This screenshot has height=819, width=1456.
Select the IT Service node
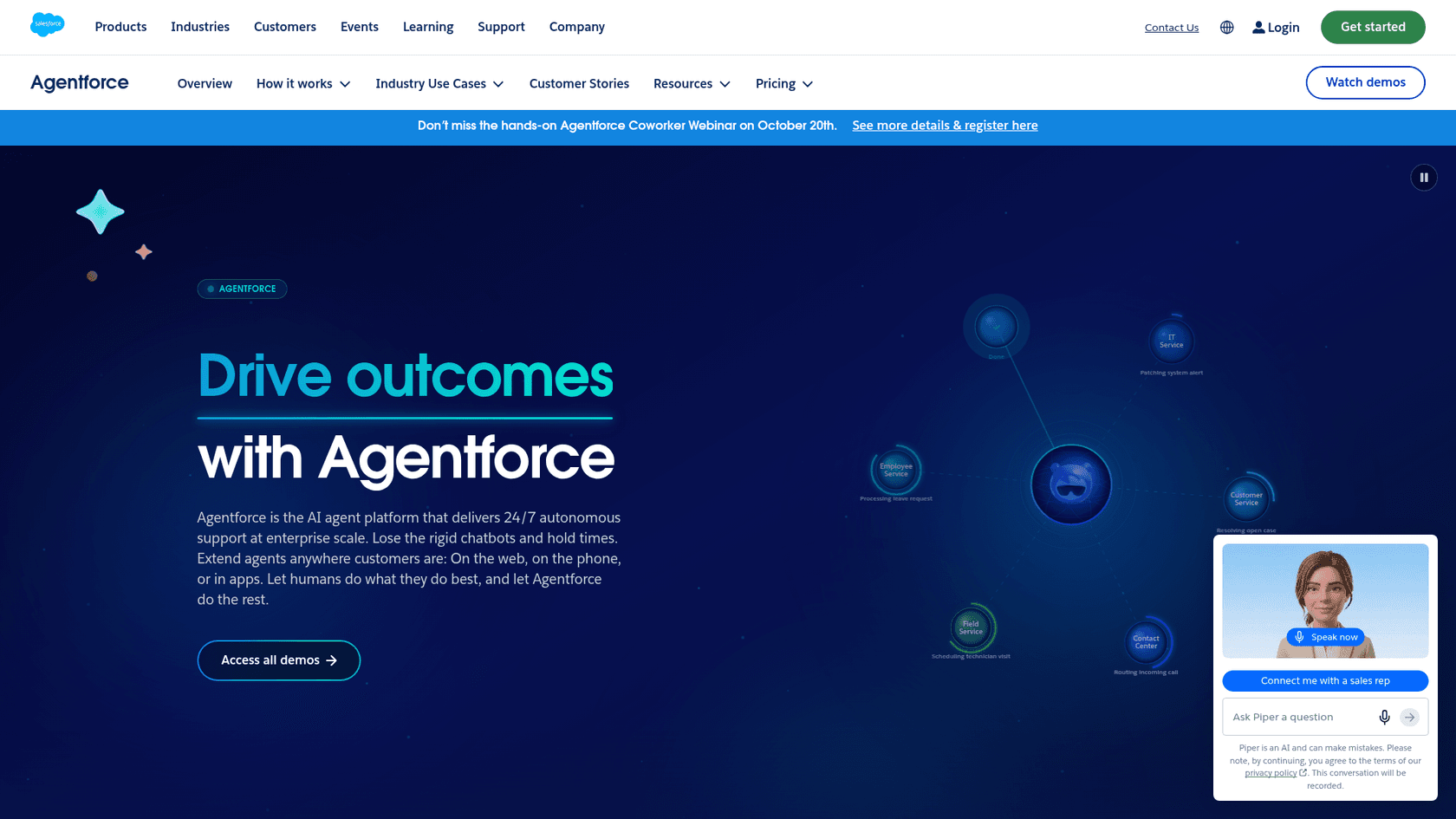click(x=1171, y=341)
